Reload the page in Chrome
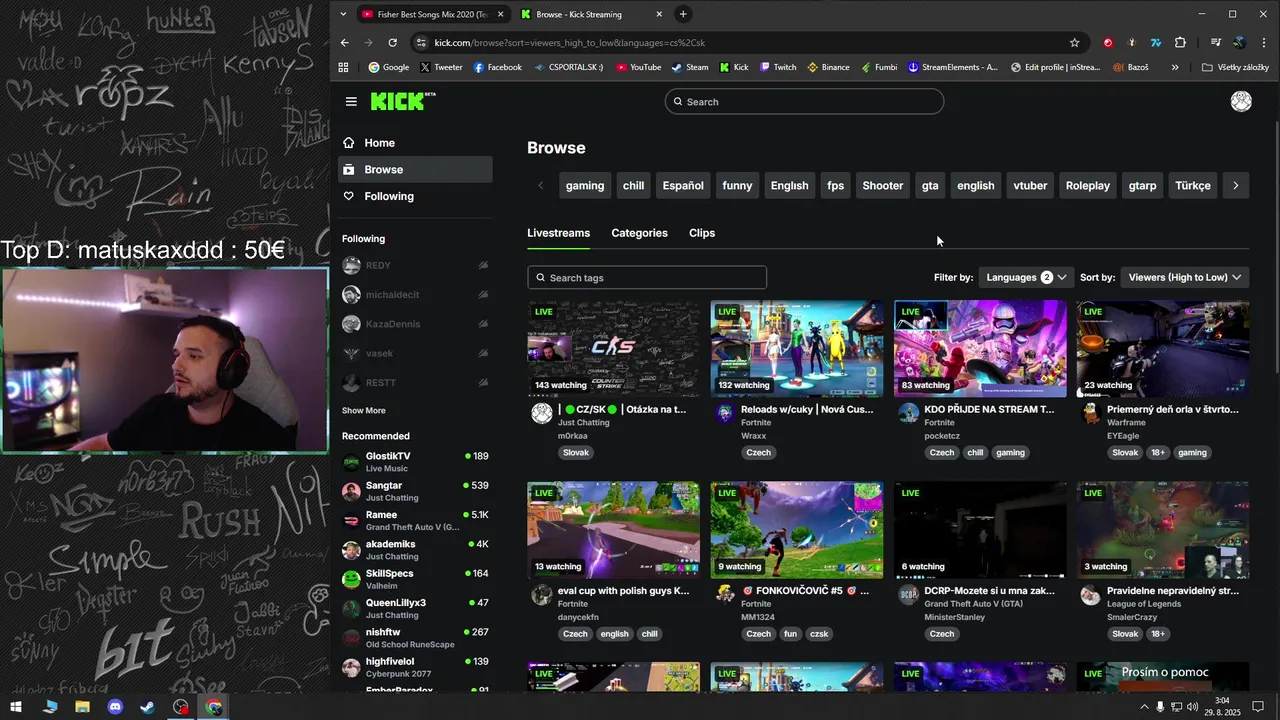This screenshot has height=720, width=1280. point(393,43)
